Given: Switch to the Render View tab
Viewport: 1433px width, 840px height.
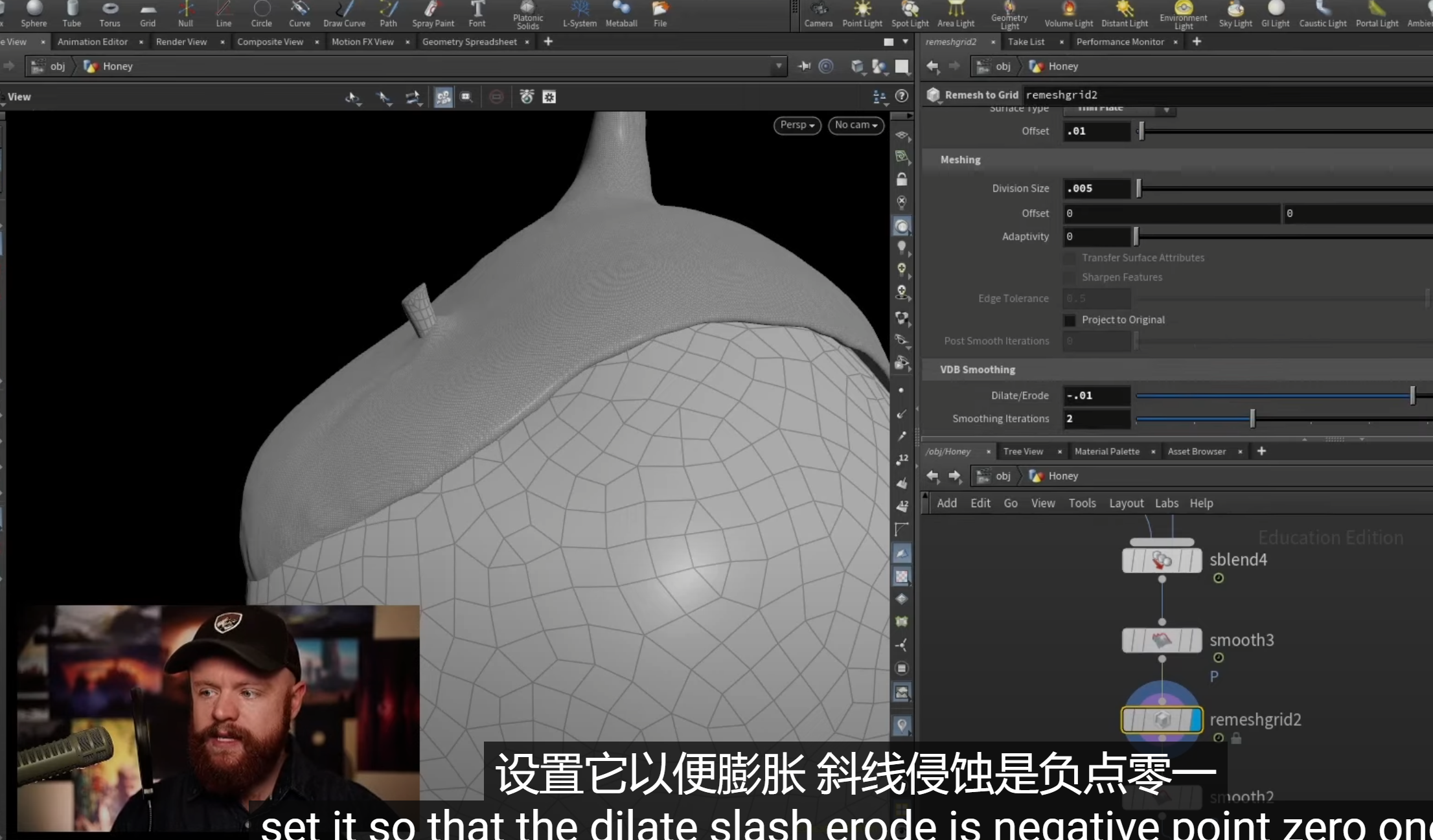Looking at the screenshot, I should coord(181,41).
